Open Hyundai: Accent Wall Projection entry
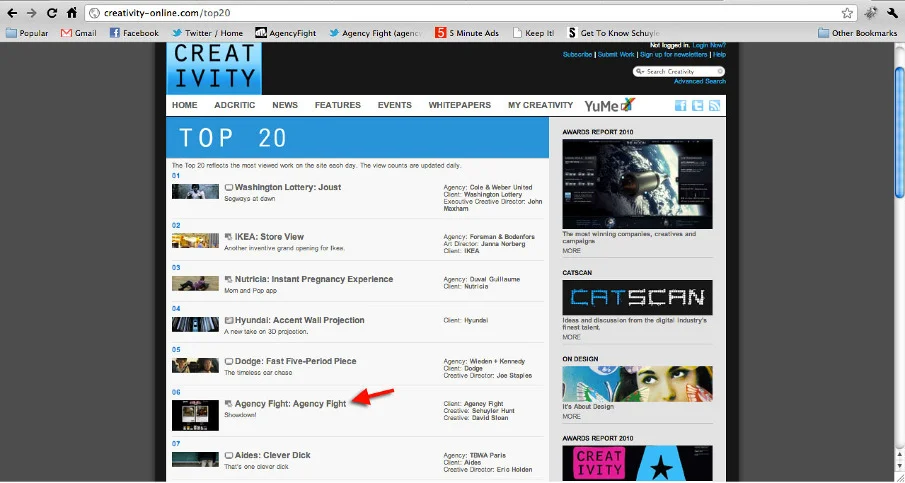905x483 pixels. point(299,320)
